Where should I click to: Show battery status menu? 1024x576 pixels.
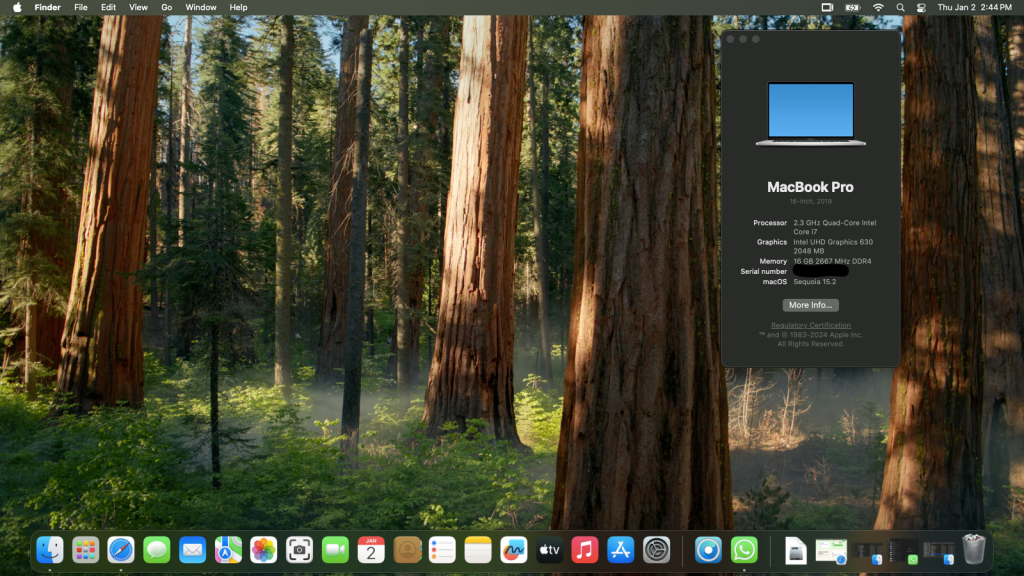click(852, 7)
